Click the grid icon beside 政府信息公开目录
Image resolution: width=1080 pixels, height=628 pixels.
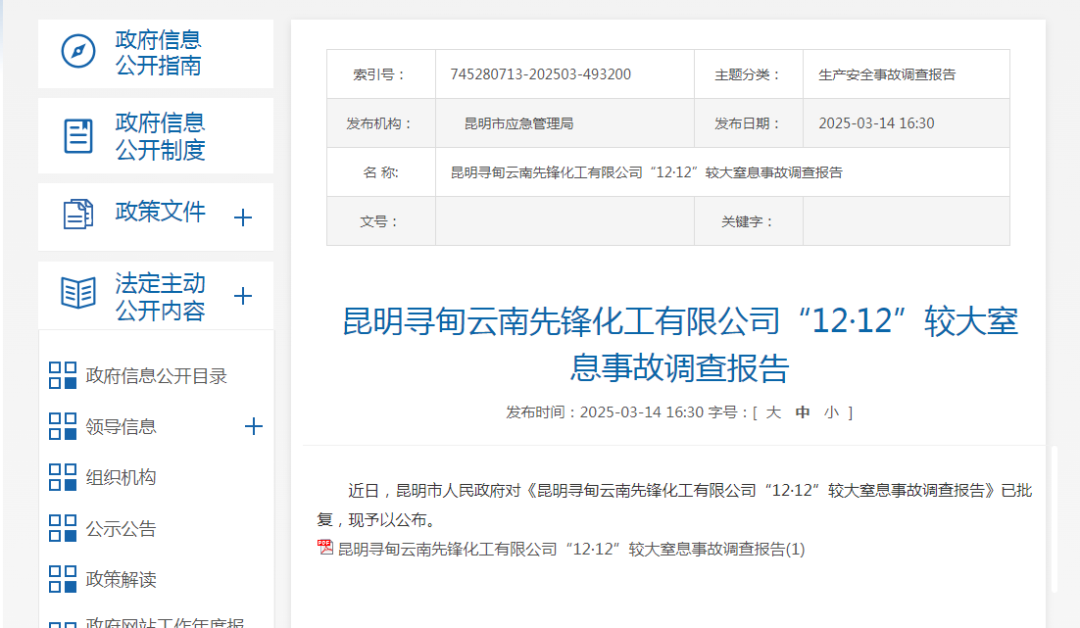(63, 376)
